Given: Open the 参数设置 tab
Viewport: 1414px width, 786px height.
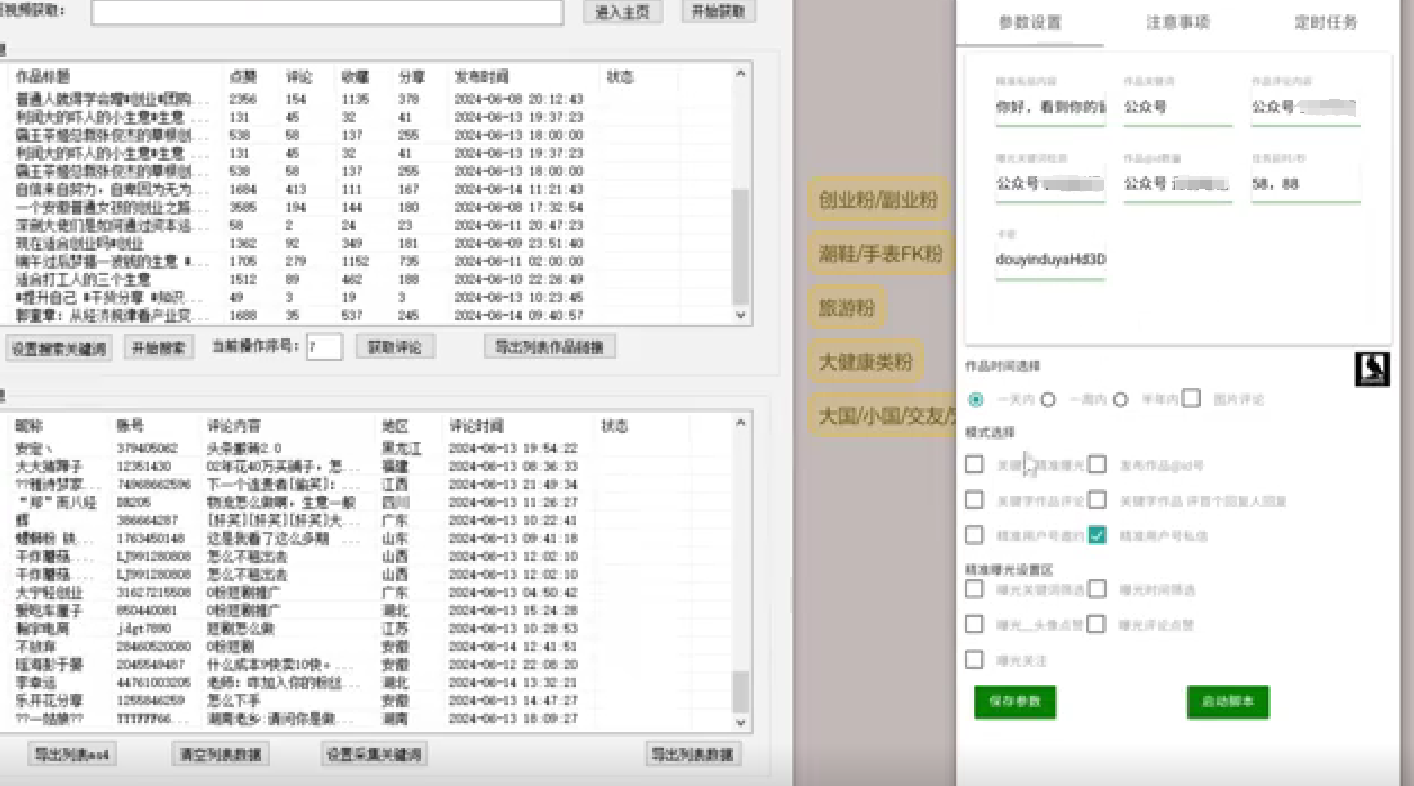Looking at the screenshot, I should coord(1030,22).
